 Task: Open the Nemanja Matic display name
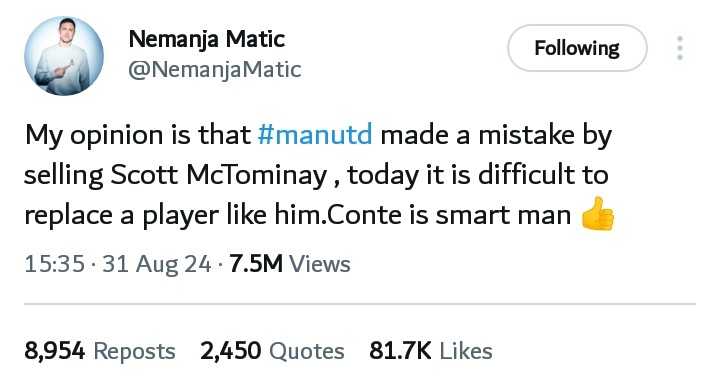(x=207, y=39)
